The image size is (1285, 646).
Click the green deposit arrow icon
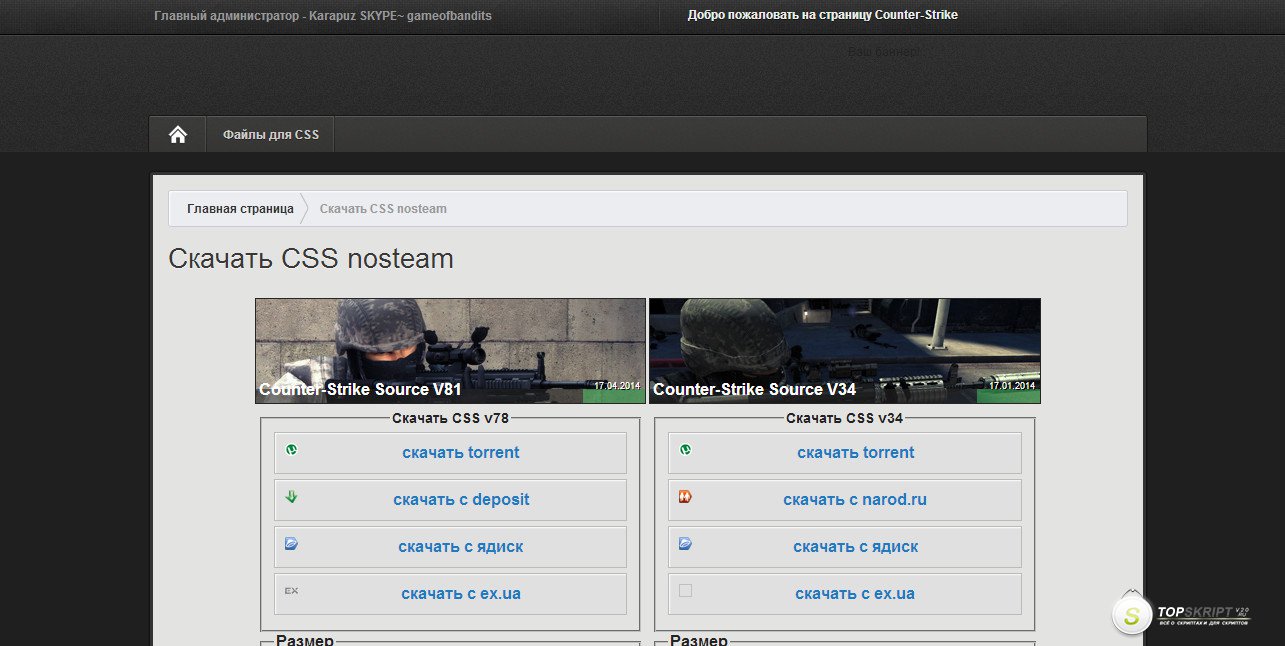click(291, 496)
